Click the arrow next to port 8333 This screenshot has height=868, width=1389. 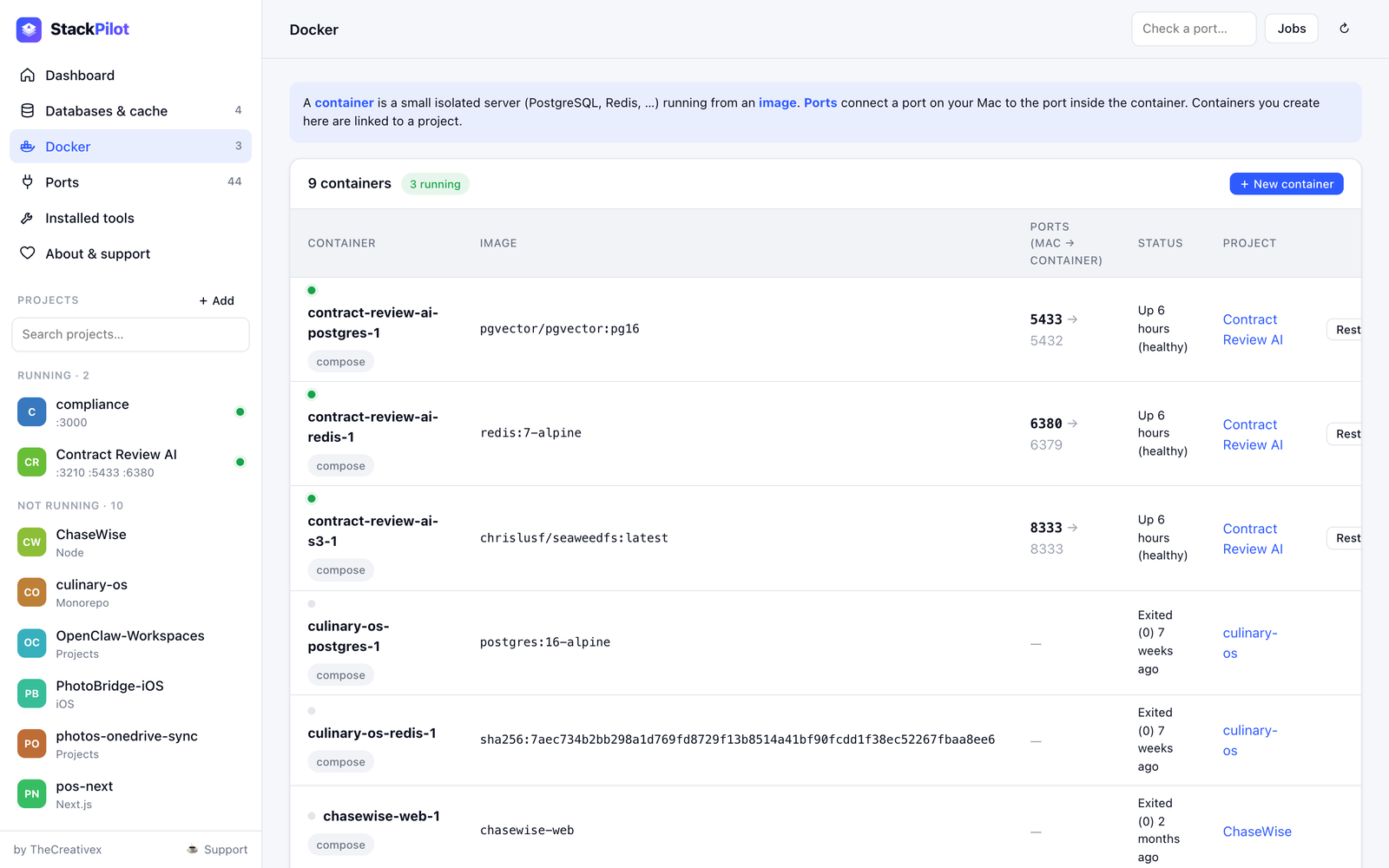pyautogui.click(x=1073, y=528)
